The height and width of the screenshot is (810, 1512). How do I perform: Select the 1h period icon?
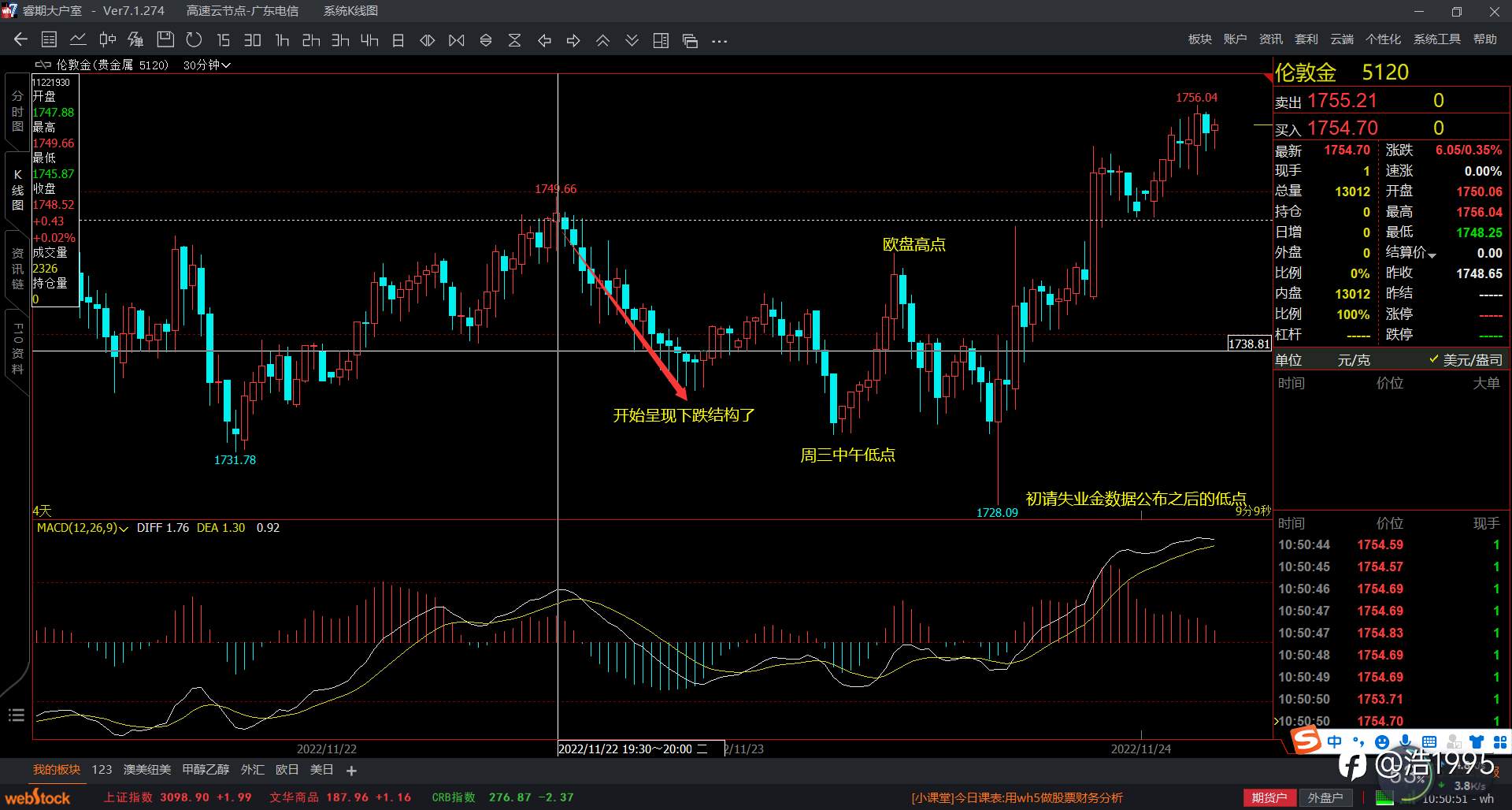282,39
